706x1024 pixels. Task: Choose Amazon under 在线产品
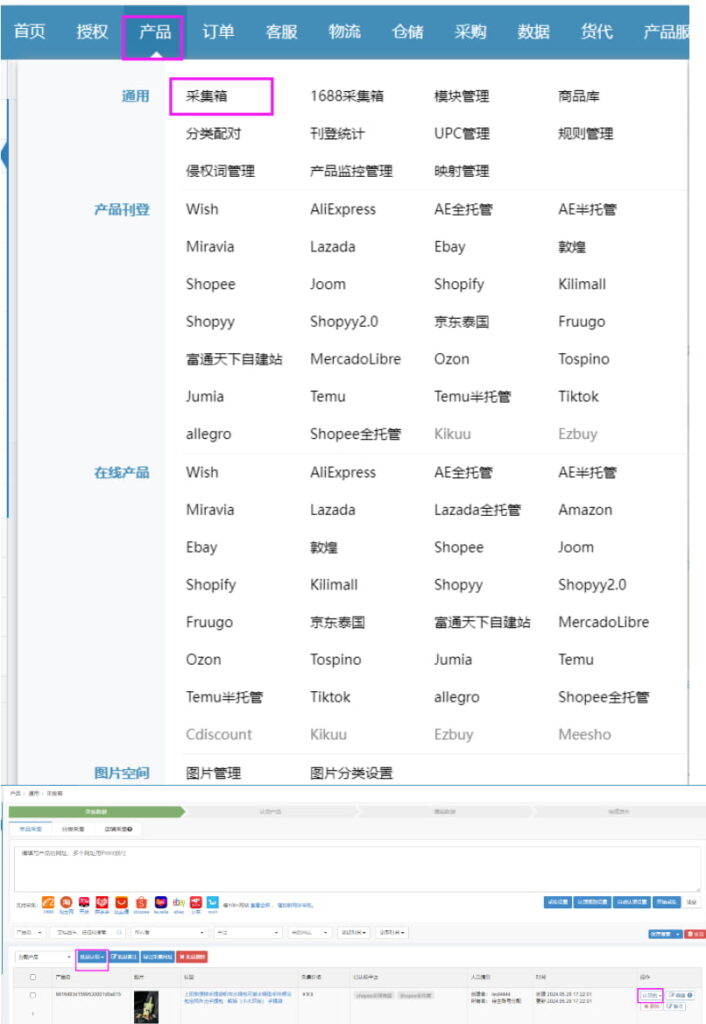[585, 509]
